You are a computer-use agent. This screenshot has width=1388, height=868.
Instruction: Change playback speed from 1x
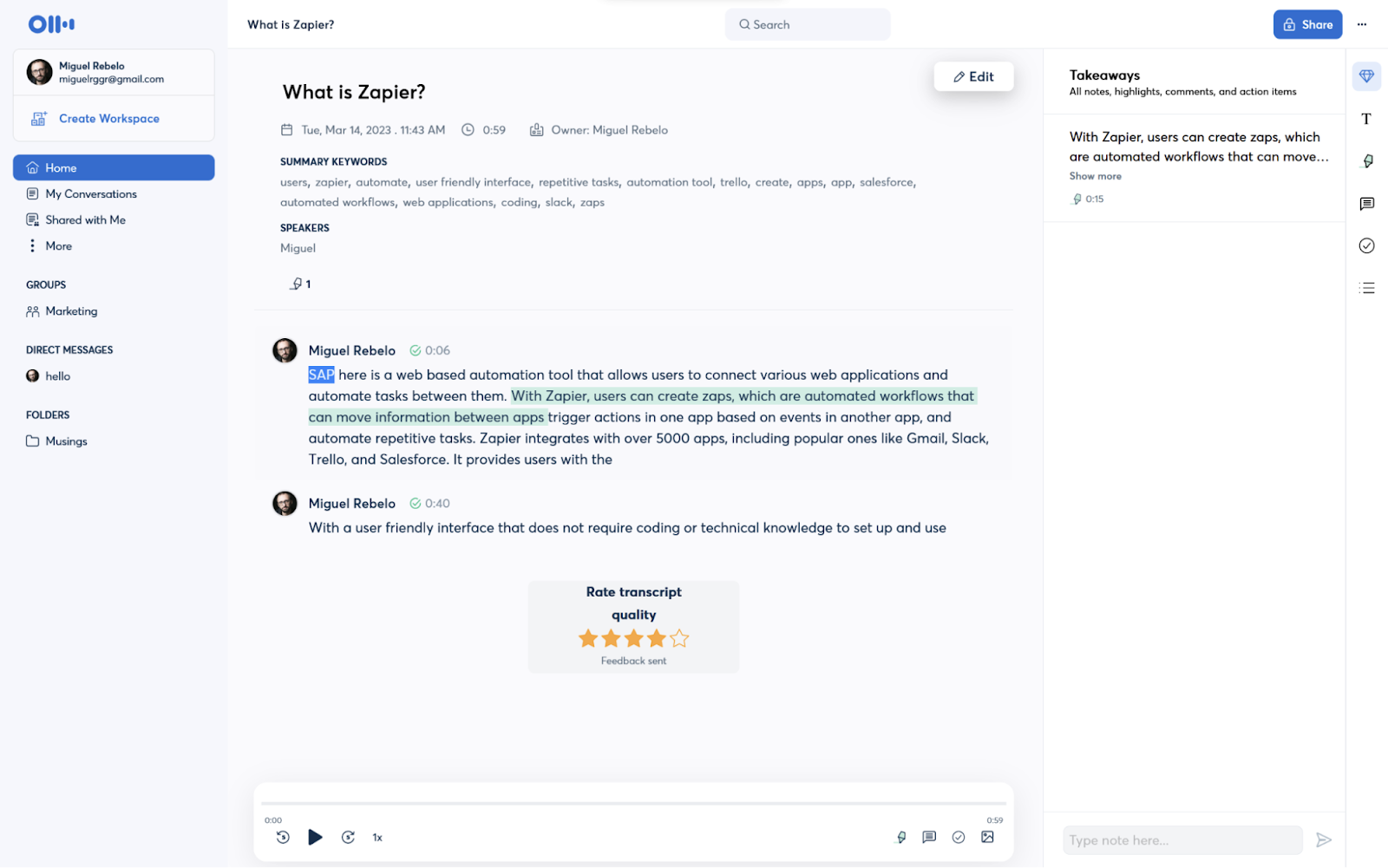click(x=377, y=837)
